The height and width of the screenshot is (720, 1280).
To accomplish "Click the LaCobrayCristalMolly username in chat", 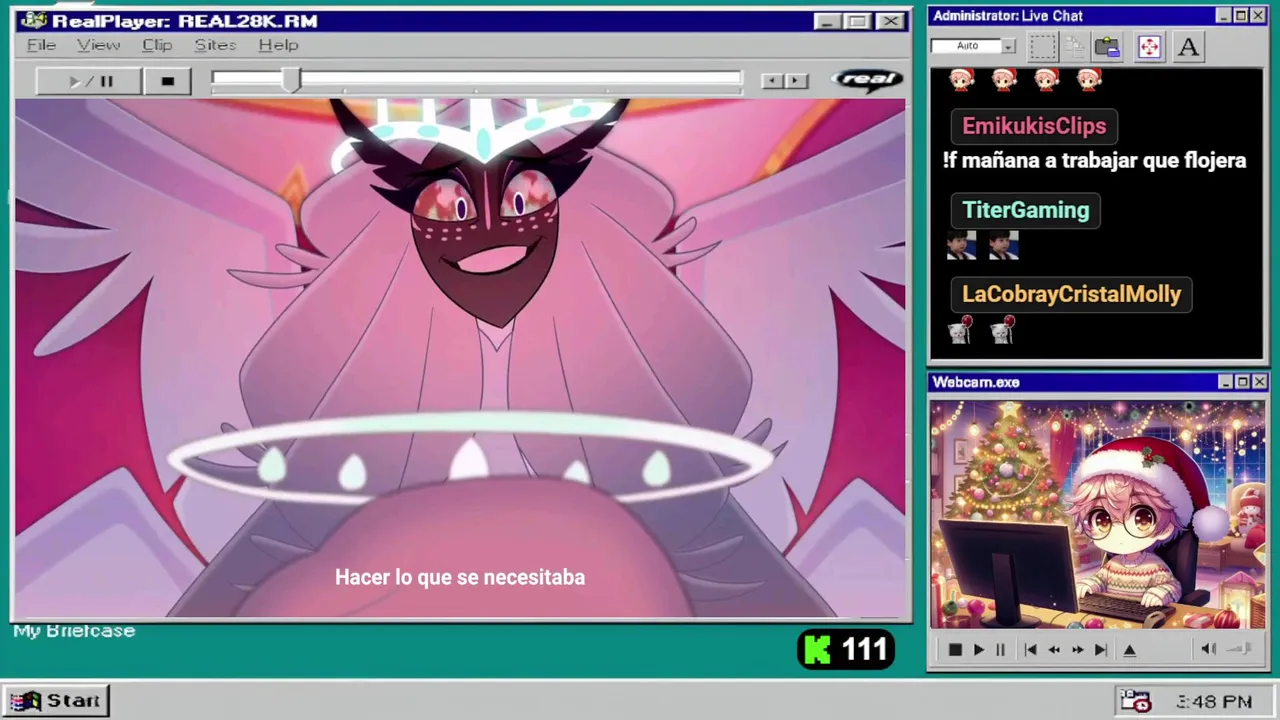I will [1071, 294].
